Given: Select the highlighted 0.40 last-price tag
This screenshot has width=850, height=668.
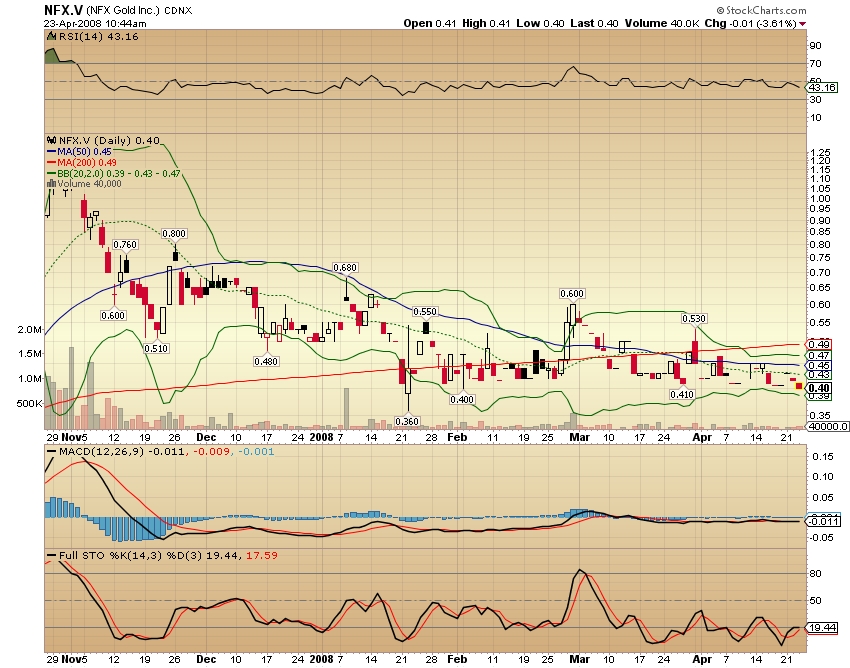Looking at the screenshot, I should pos(818,387).
